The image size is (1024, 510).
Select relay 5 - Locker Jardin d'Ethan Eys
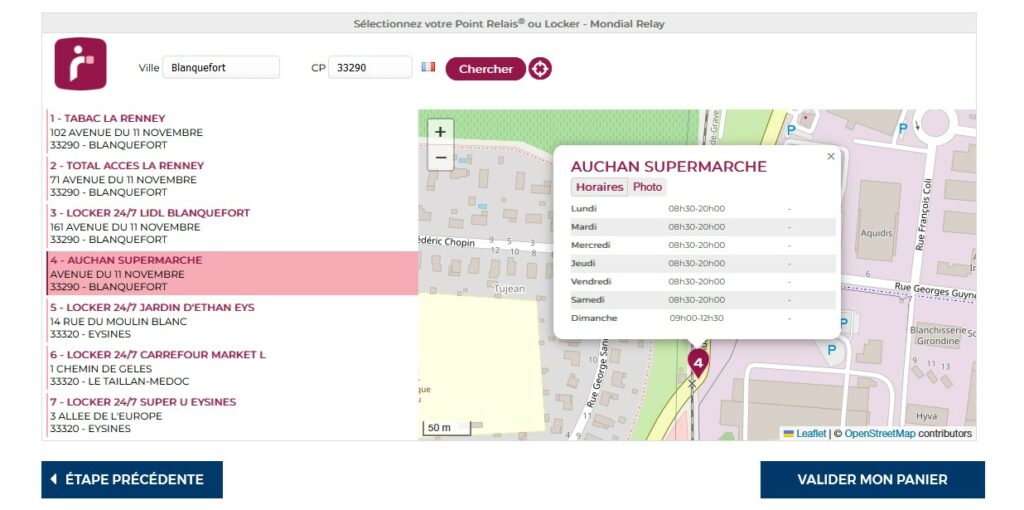tap(232, 321)
